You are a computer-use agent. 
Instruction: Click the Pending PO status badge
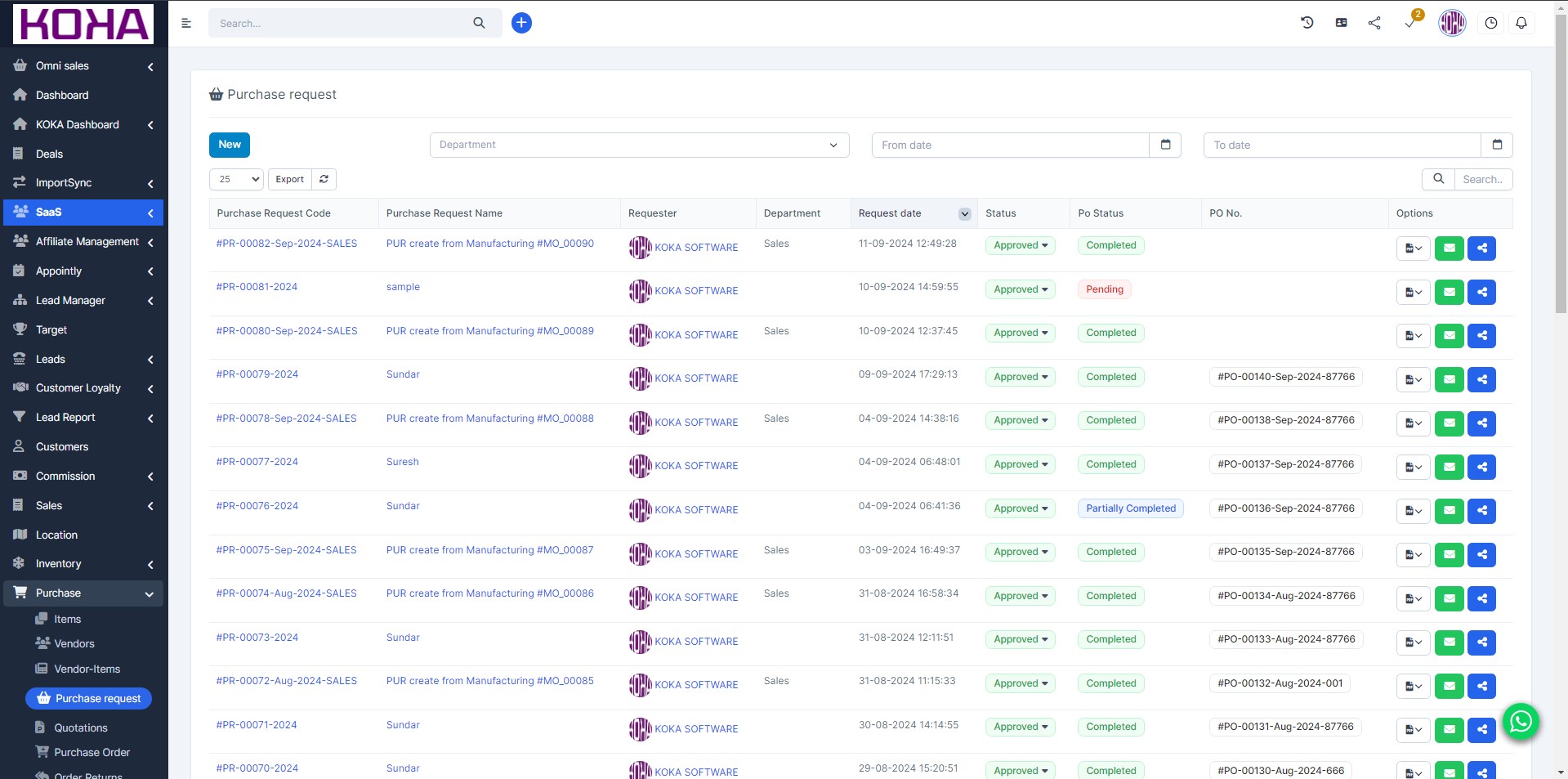[1105, 289]
